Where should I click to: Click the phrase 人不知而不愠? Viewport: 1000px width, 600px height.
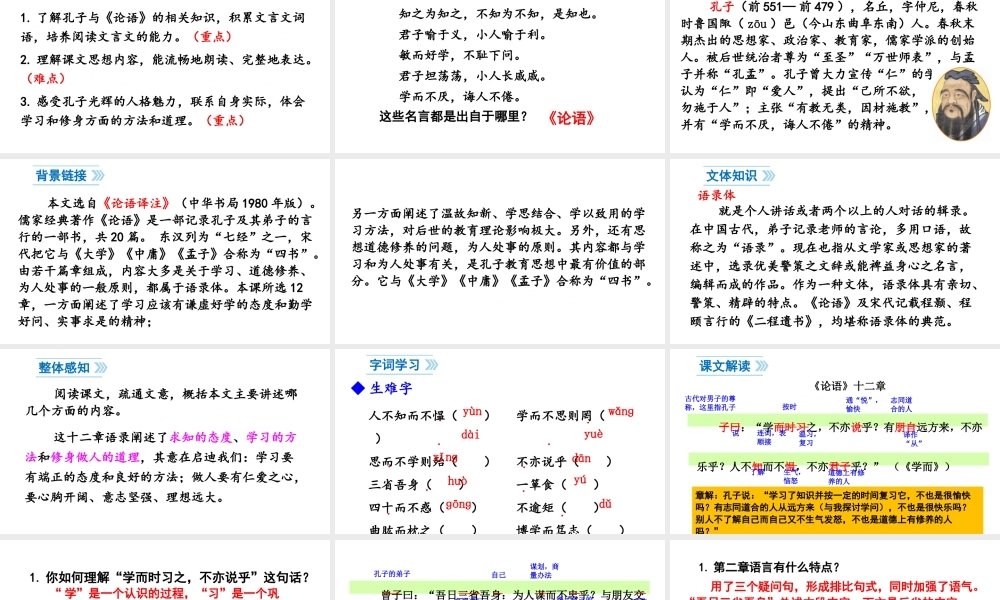tap(407, 415)
